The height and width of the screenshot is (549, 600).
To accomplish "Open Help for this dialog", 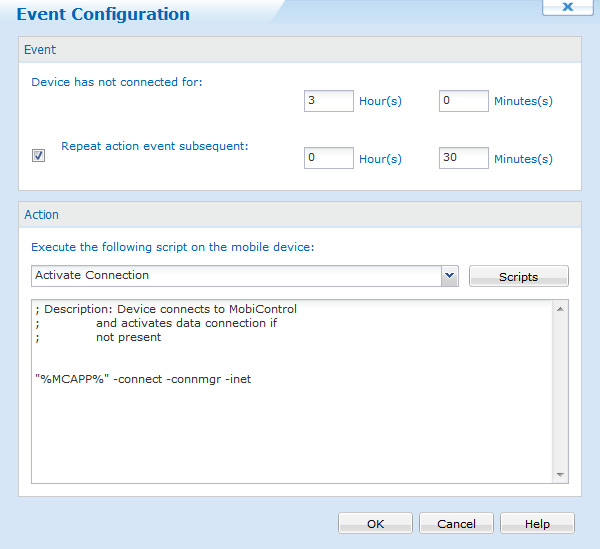I will tap(537, 523).
